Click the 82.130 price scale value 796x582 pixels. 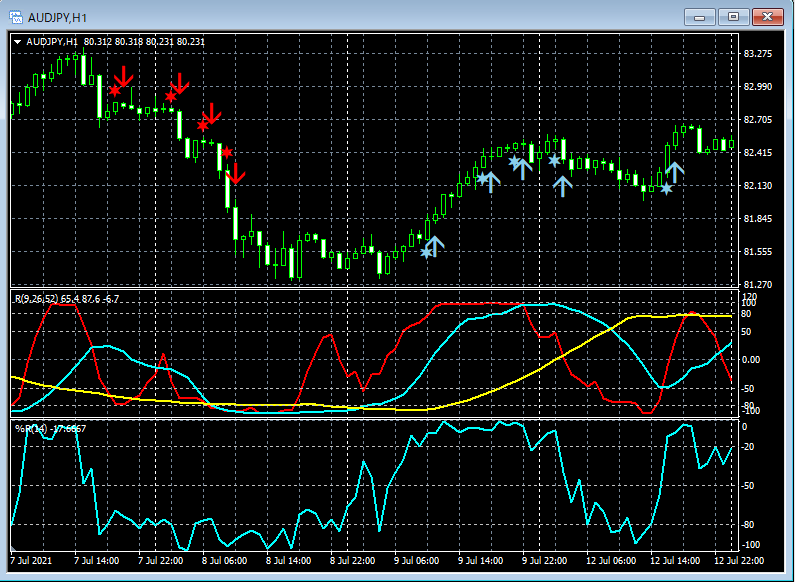pyautogui.click(x=757, y=186)
